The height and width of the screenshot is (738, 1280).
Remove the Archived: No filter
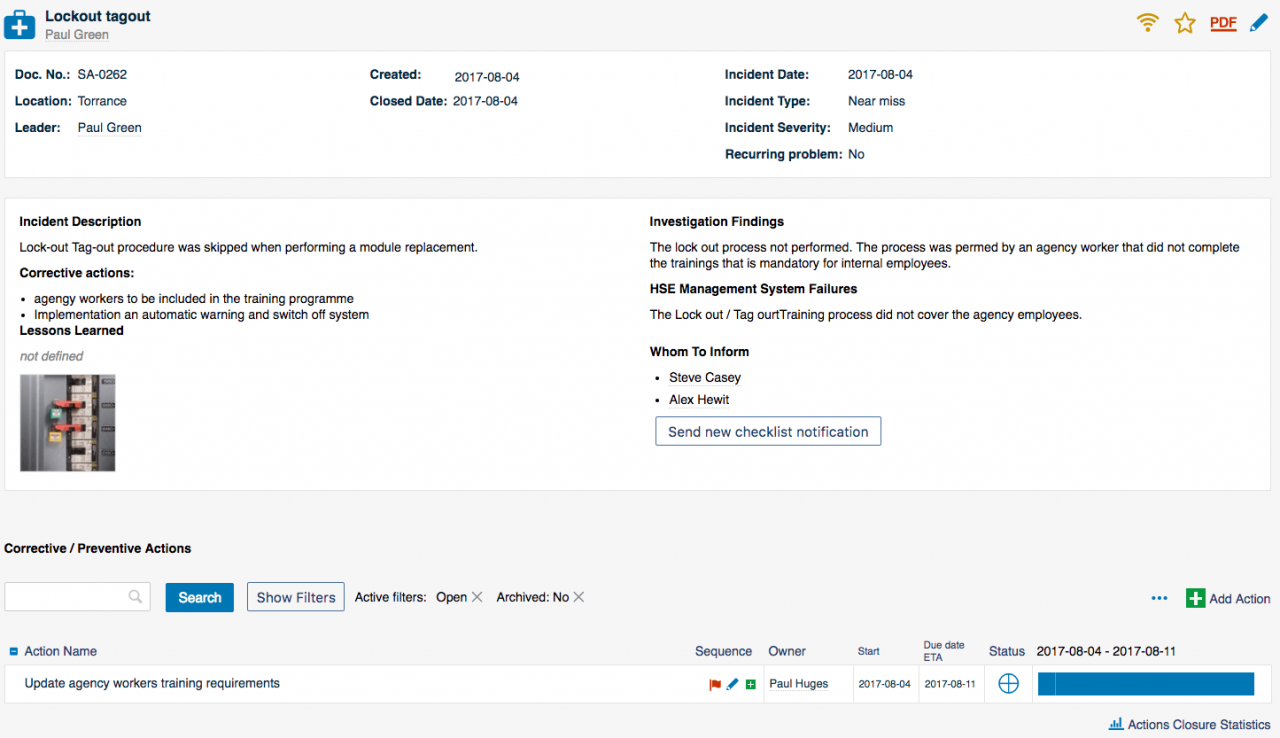click(579, 597)
